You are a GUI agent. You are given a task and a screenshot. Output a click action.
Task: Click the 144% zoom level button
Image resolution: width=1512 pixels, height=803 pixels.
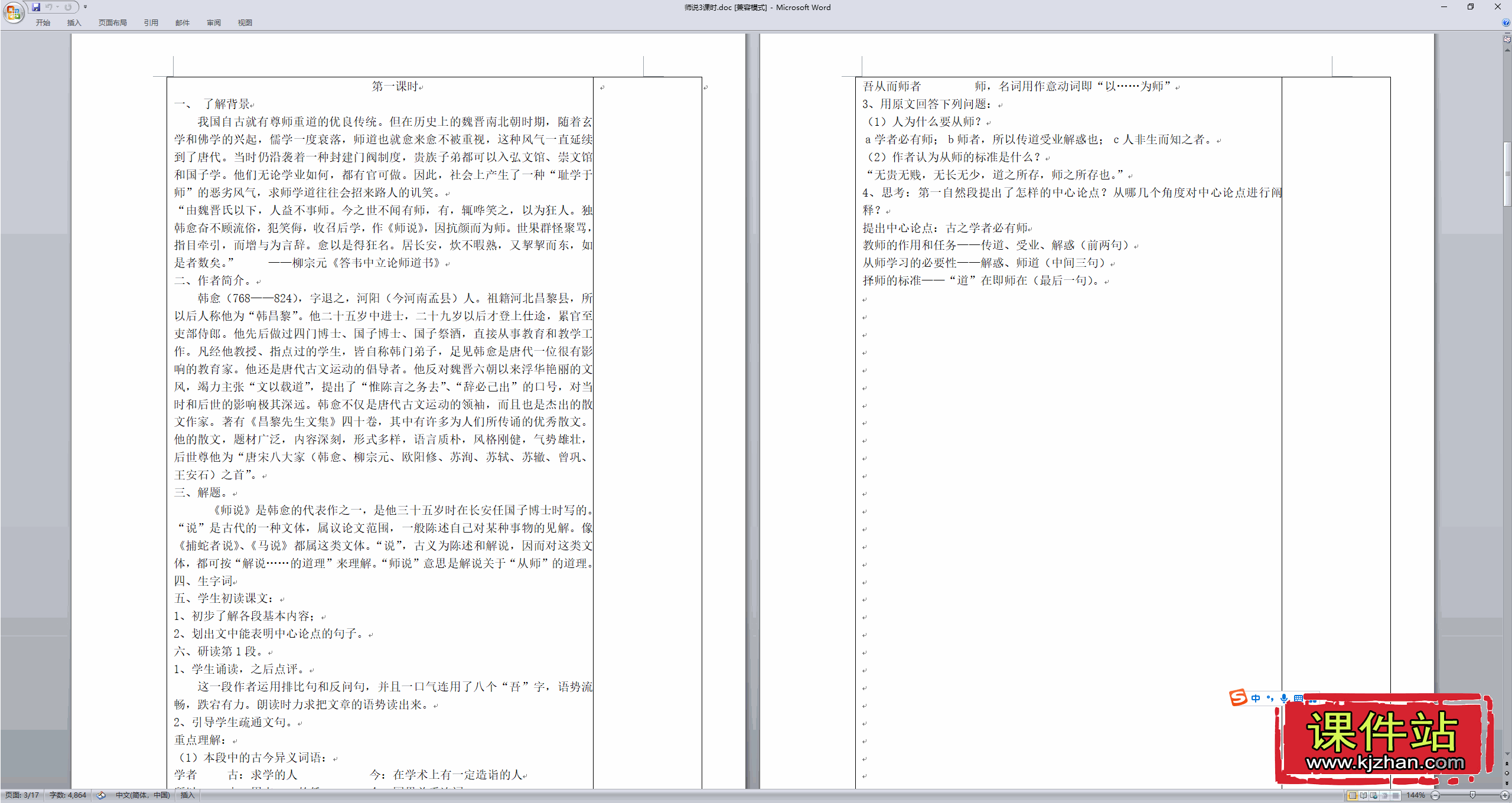pos(1416,795)
